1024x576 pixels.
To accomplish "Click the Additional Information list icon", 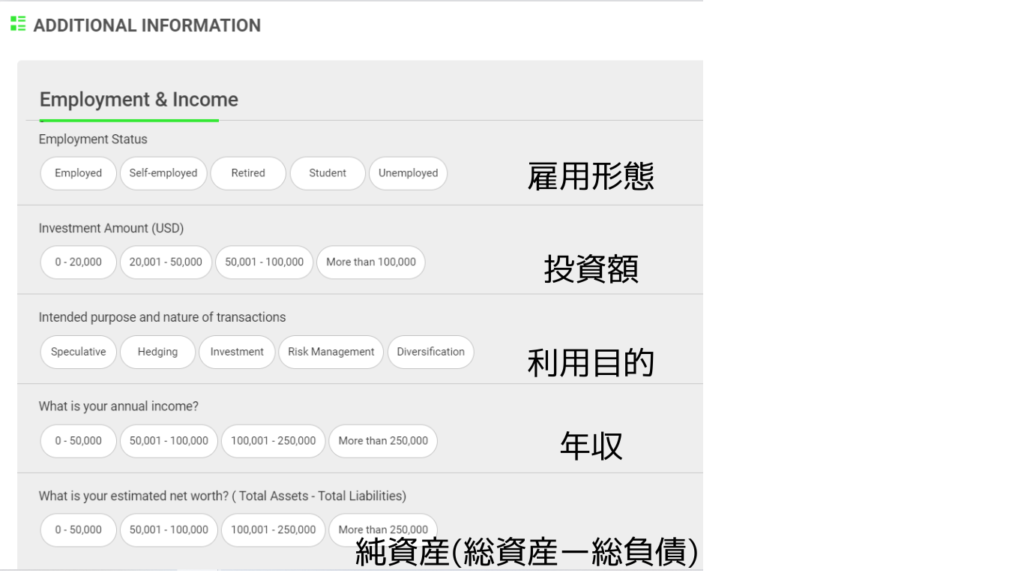I will [18, 24].
